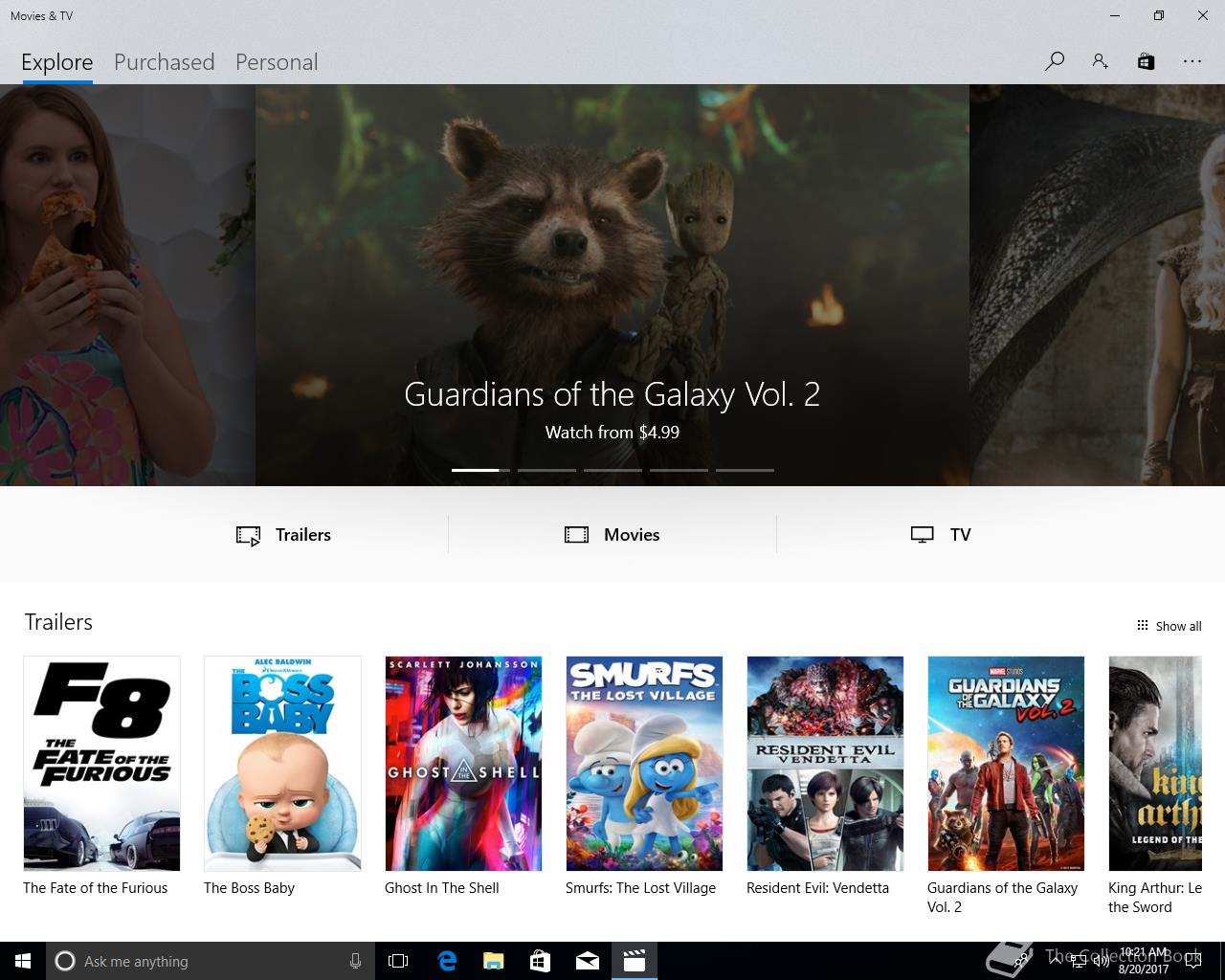Switch to the Purchased tab
Image resolution: width=1225 pixels, height=980 pixels.
click(164, 62)
